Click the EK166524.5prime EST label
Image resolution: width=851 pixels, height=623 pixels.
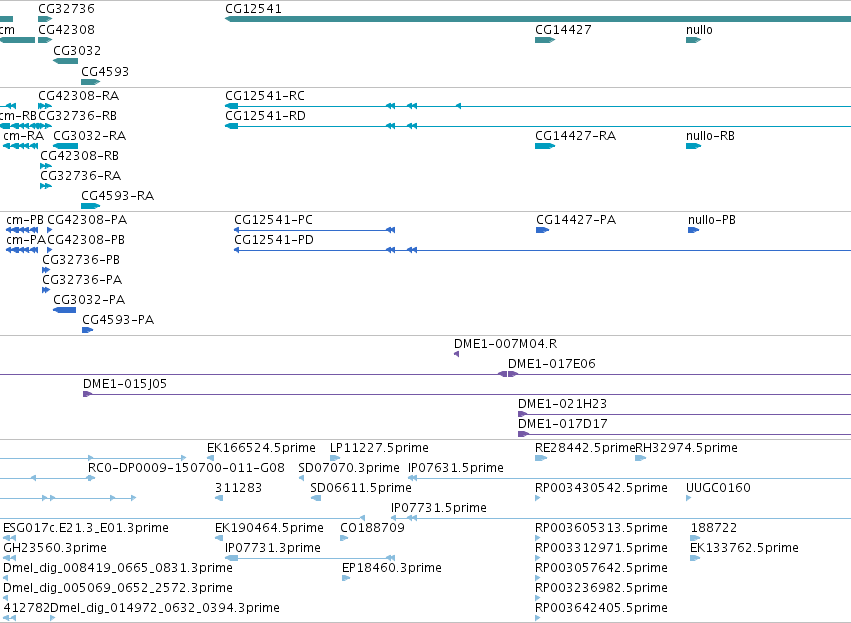click(x=261, y=448)
